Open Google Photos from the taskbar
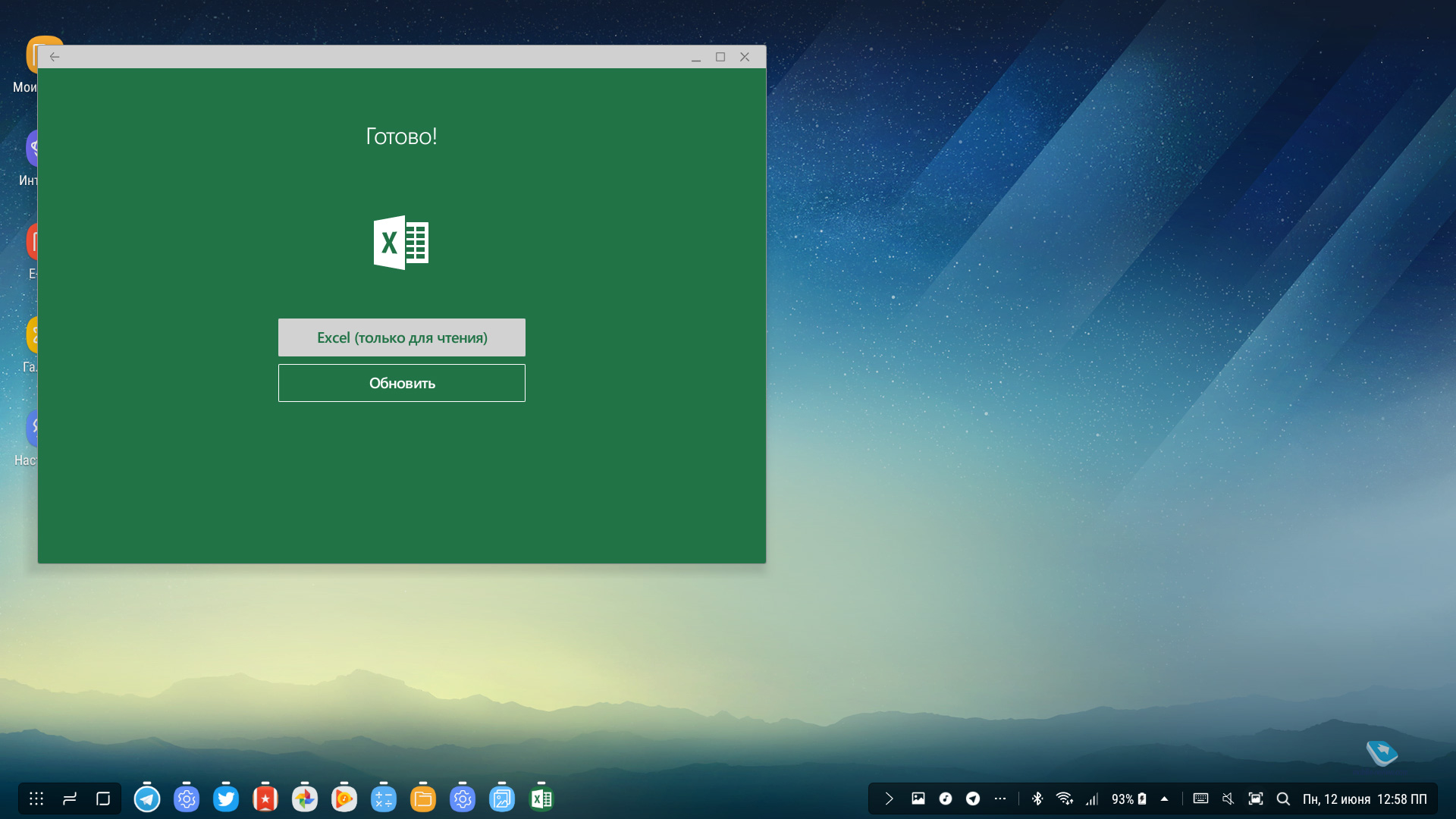The image size is (1456, 819). (305, 799)
